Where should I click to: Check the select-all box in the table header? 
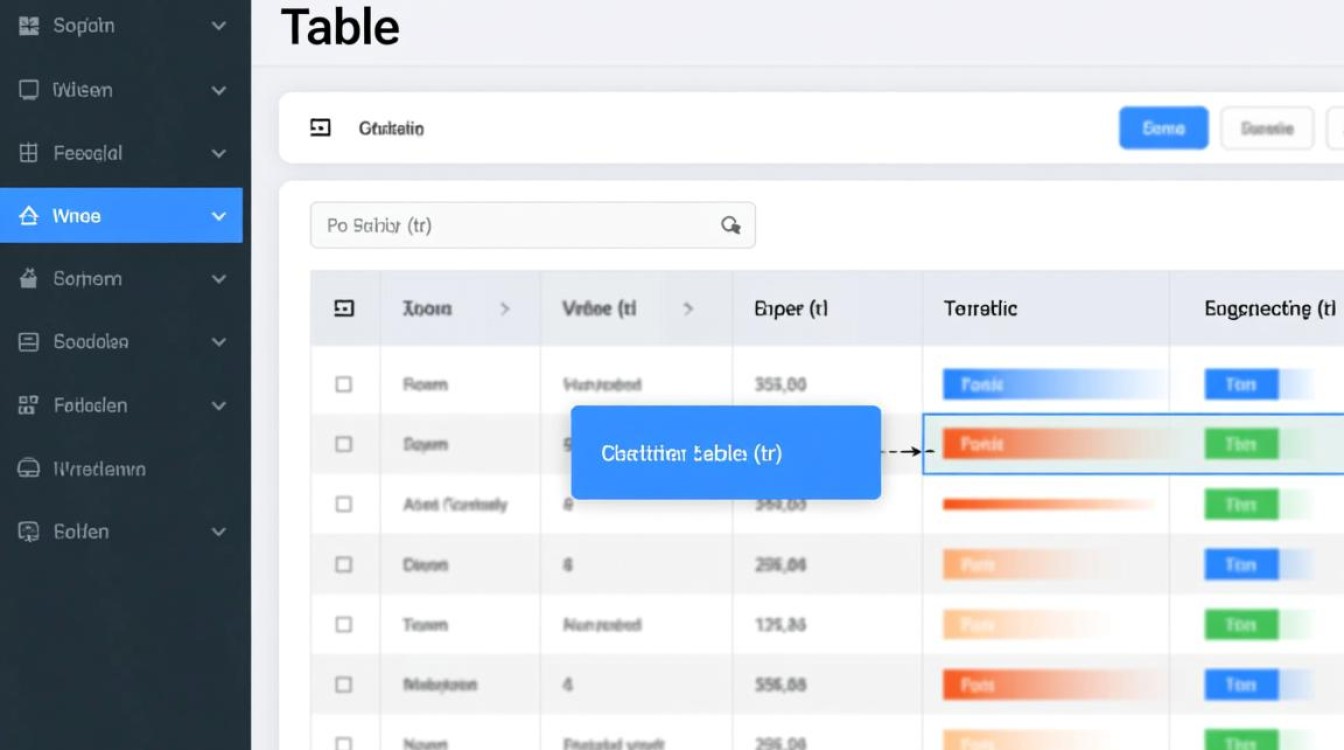click(345, 308)
